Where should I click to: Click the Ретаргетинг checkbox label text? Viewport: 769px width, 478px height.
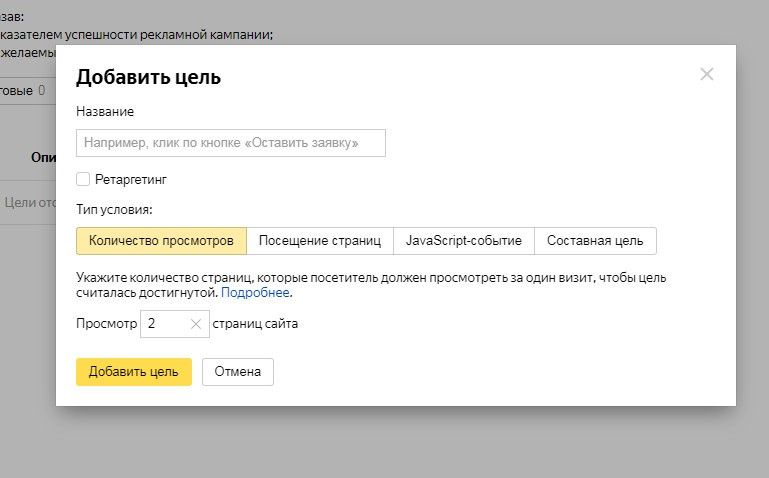click(130, 179)
